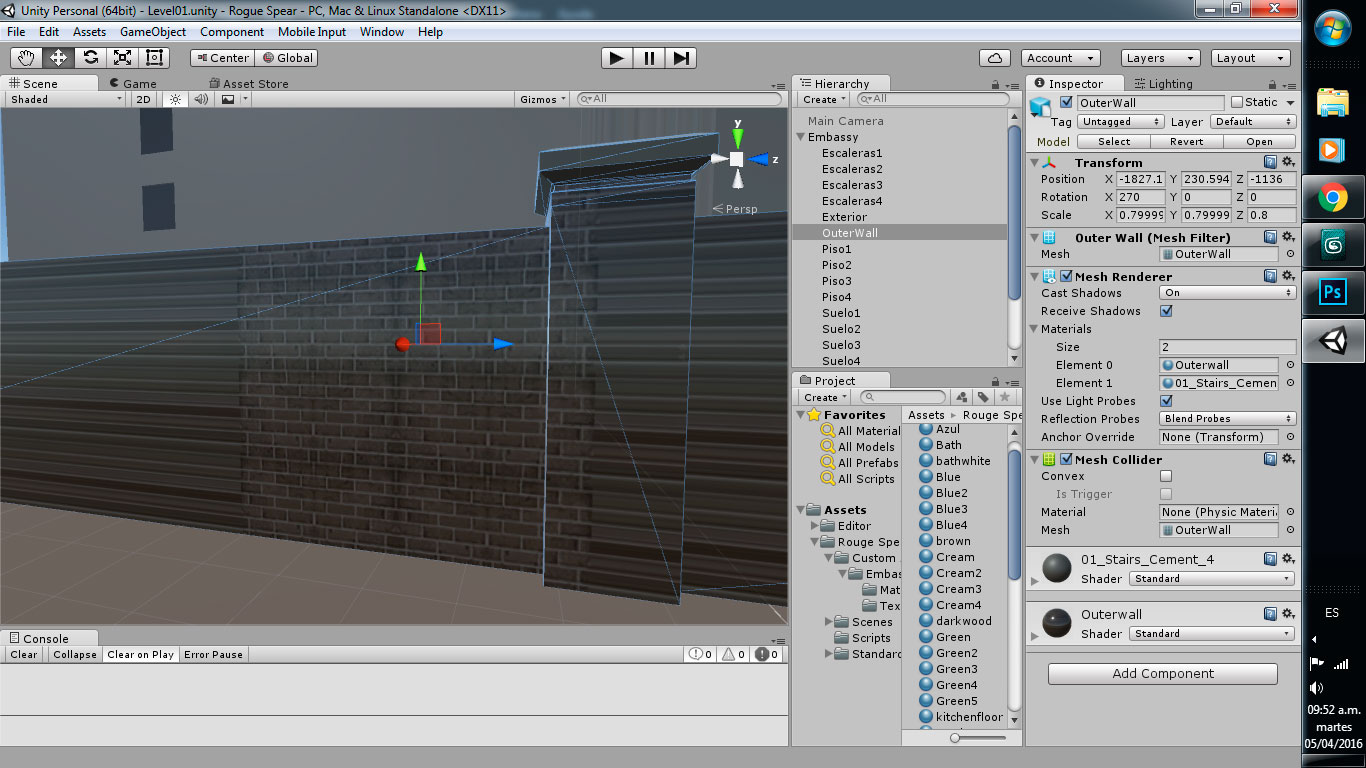Open Google Chrome from taskbar
Image resolution: width=1366 pixels, height=768 pixels.
tap(1332, 199)
